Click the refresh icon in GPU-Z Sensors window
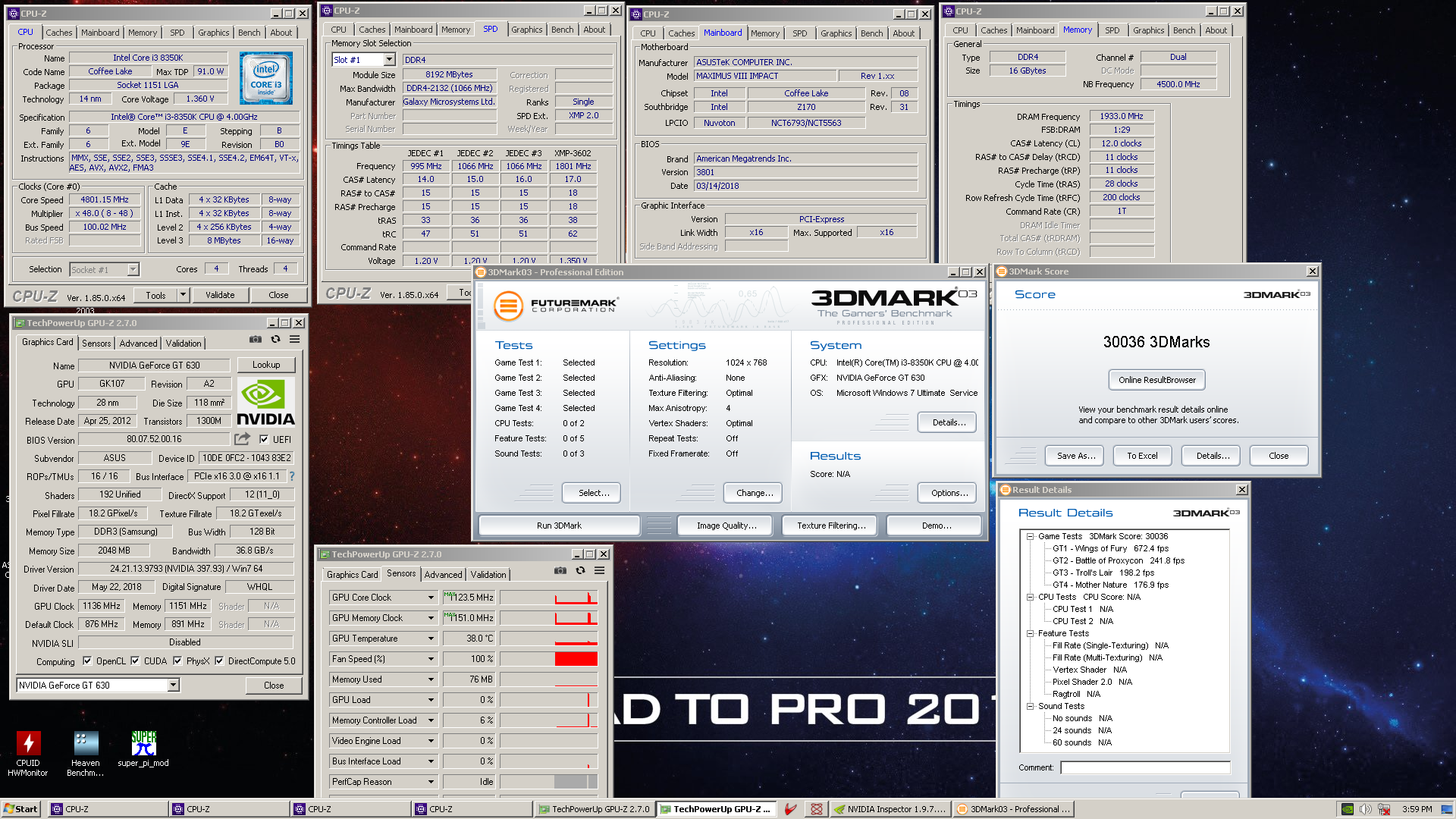The width and height of the screenshot is (1456, 819). pos(580,570)
